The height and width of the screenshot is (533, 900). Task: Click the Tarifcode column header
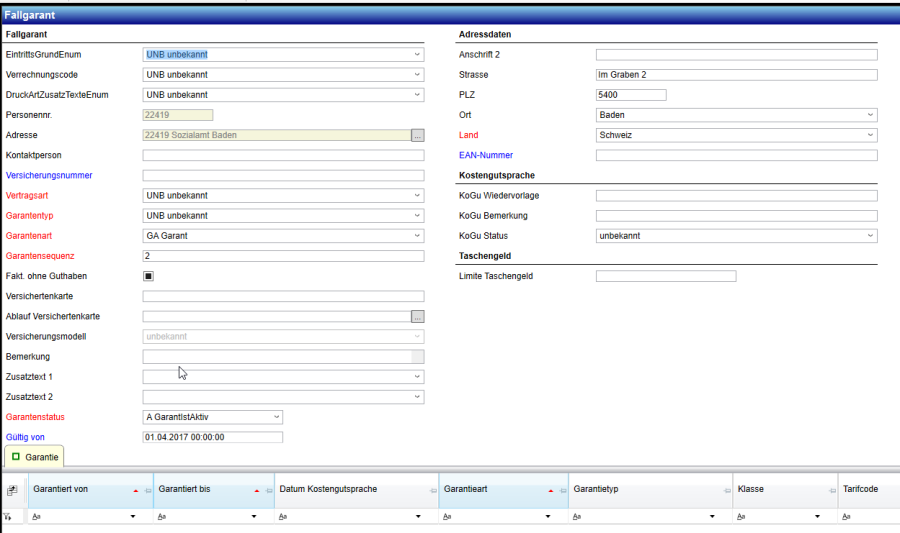(x=867, y=491)
